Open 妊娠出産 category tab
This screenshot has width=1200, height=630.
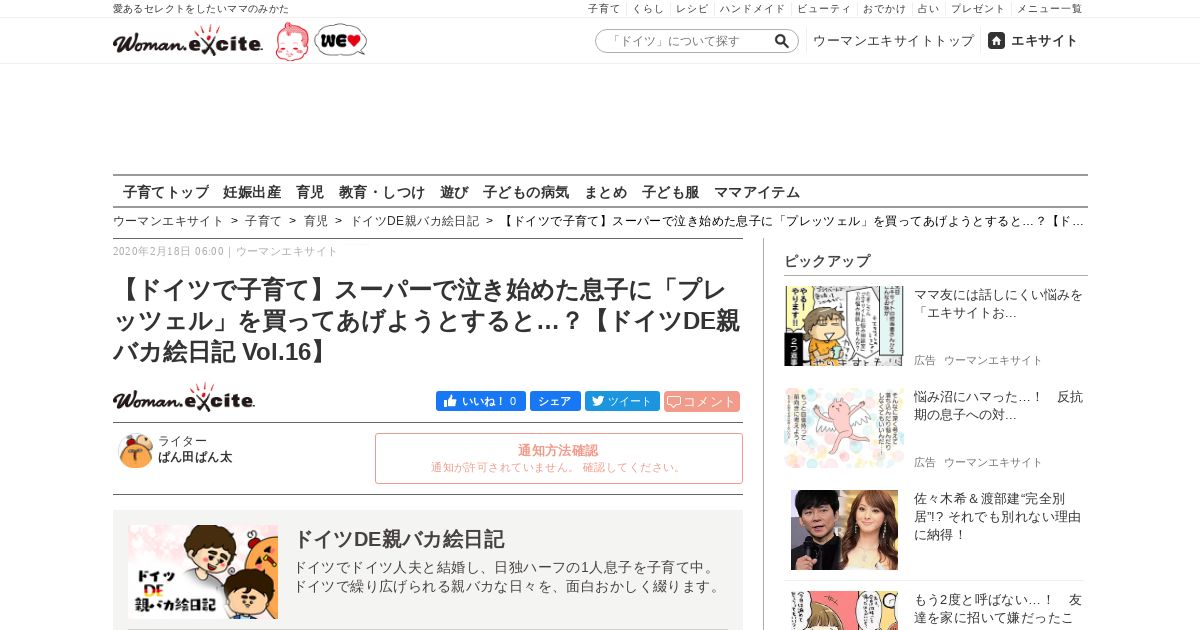point(252,192)
